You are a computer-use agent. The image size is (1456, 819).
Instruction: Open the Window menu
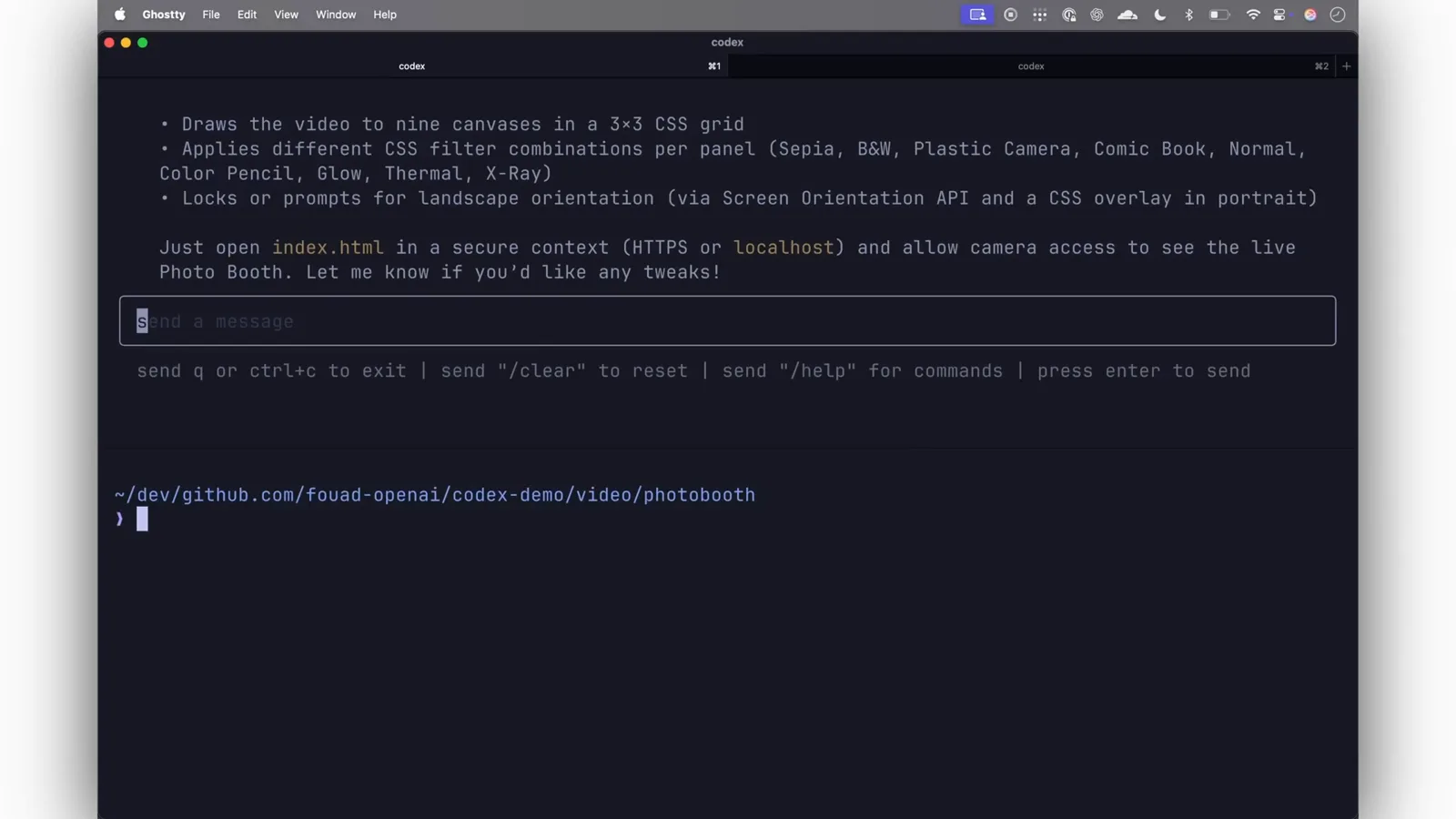(336, 15)
